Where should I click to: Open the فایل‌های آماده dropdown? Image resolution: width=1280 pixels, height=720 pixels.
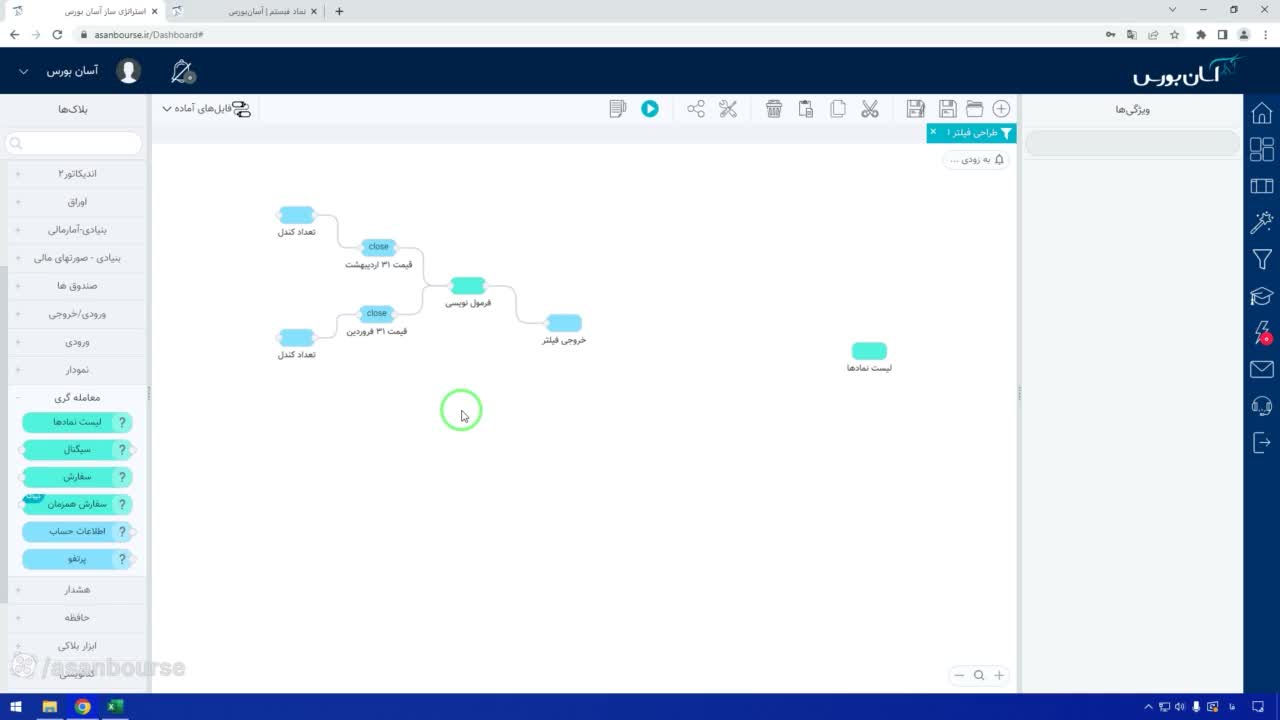tap(206, 109)
